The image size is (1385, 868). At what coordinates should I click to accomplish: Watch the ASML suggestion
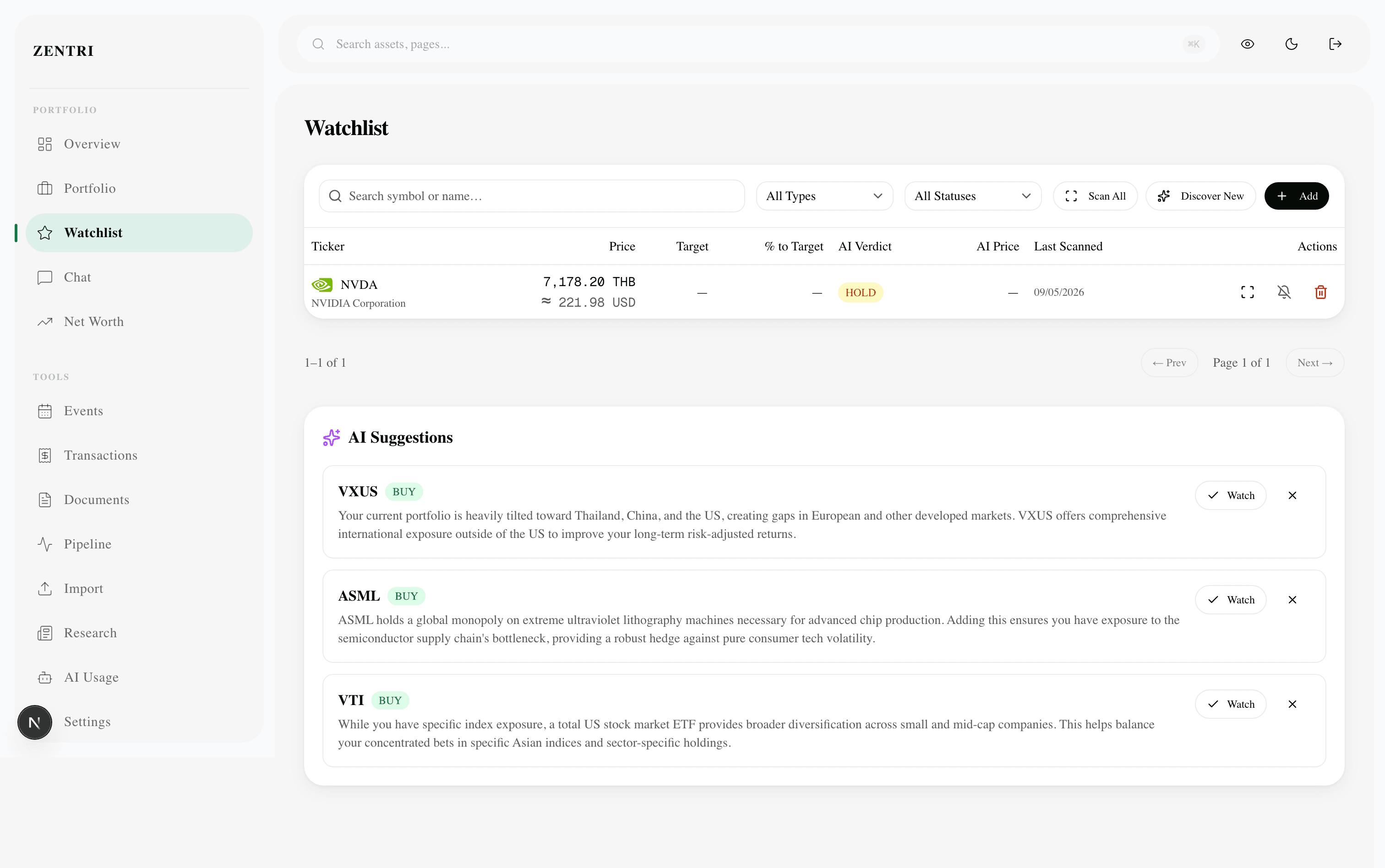1231,600
